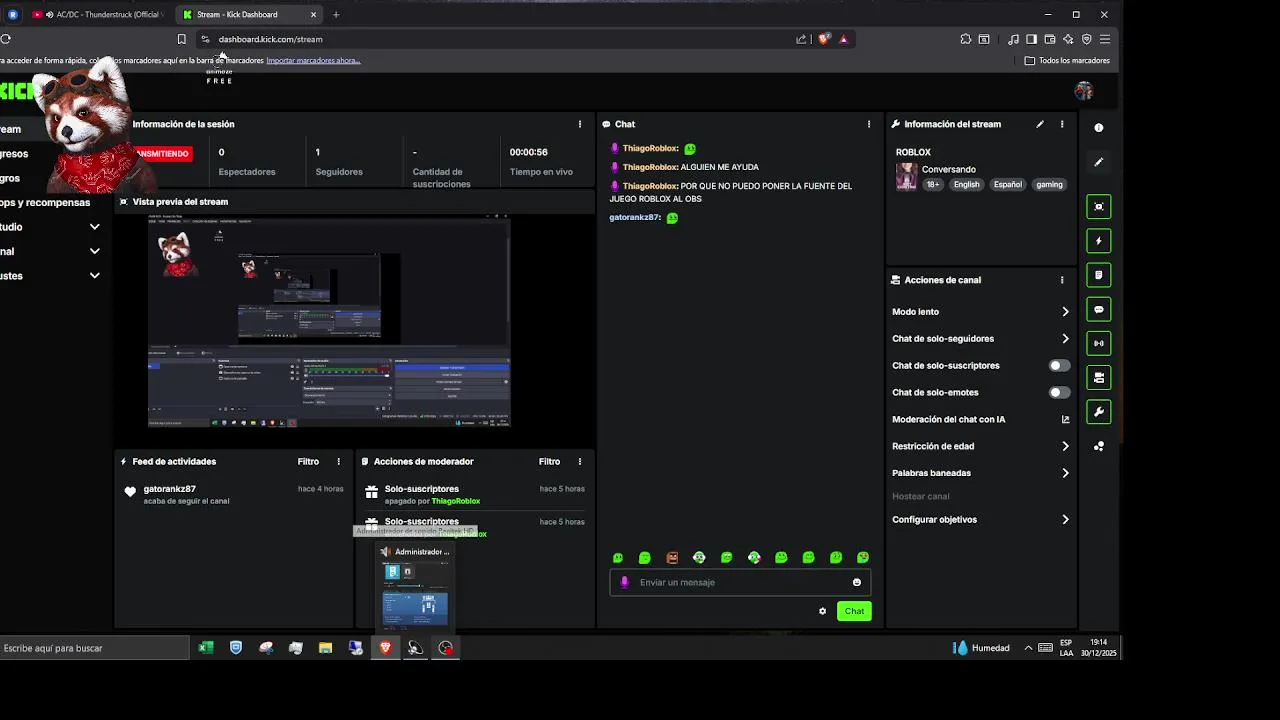Toggle the chat bubble sidebar icon
The width and height of the screenshot is (1280, 720).
pyautogui.click(x=1098, y=310)
